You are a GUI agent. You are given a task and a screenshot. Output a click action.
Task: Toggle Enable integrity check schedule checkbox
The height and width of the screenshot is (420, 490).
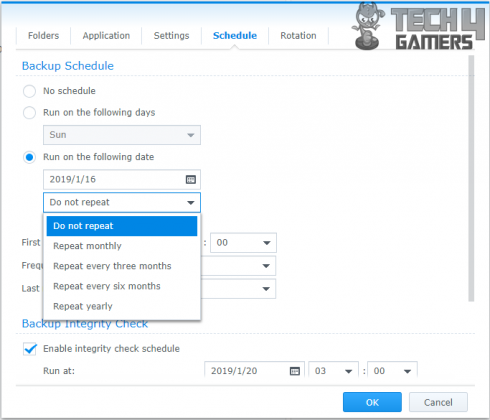pos(30,349)
